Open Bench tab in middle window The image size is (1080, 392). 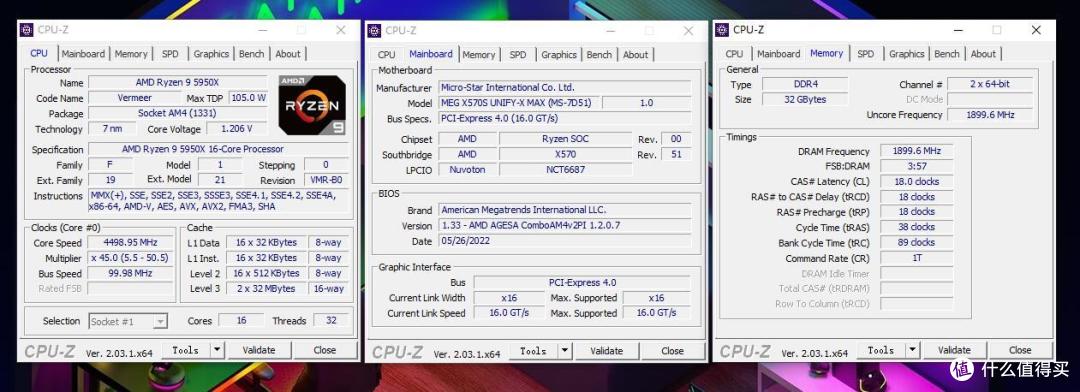pos(599,54)
